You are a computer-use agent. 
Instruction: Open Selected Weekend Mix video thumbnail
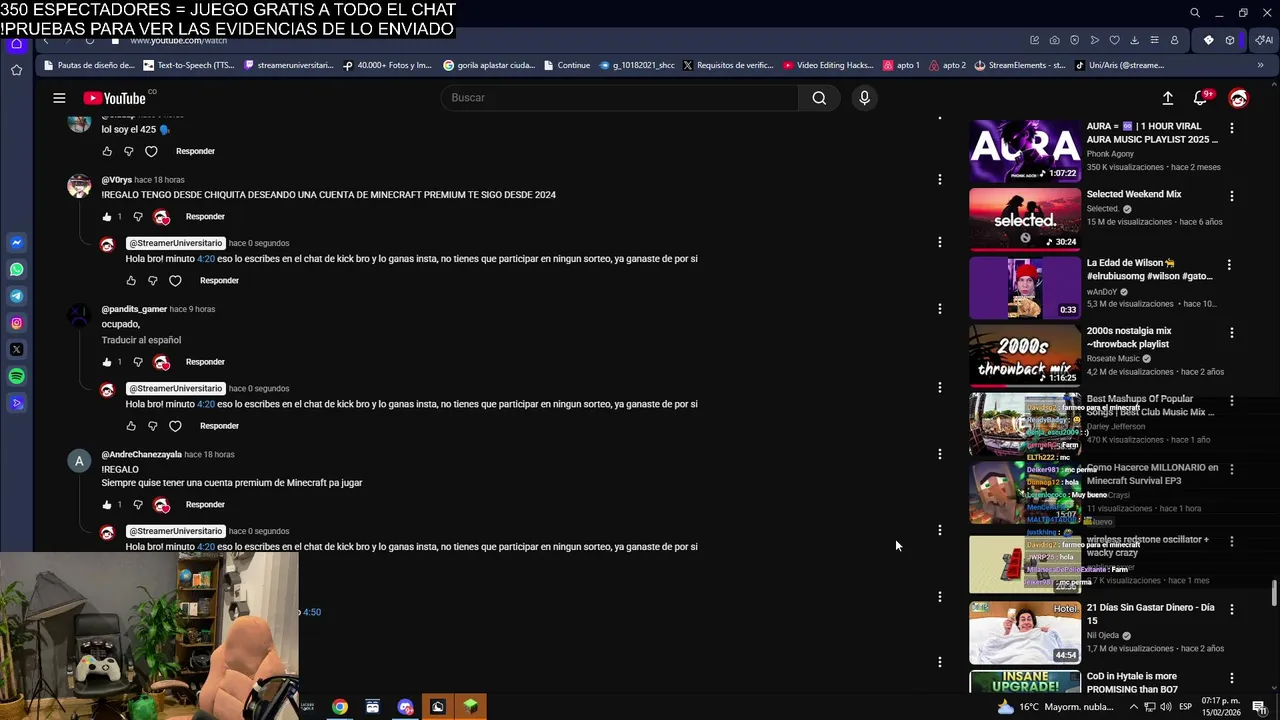coord(1025,219)
